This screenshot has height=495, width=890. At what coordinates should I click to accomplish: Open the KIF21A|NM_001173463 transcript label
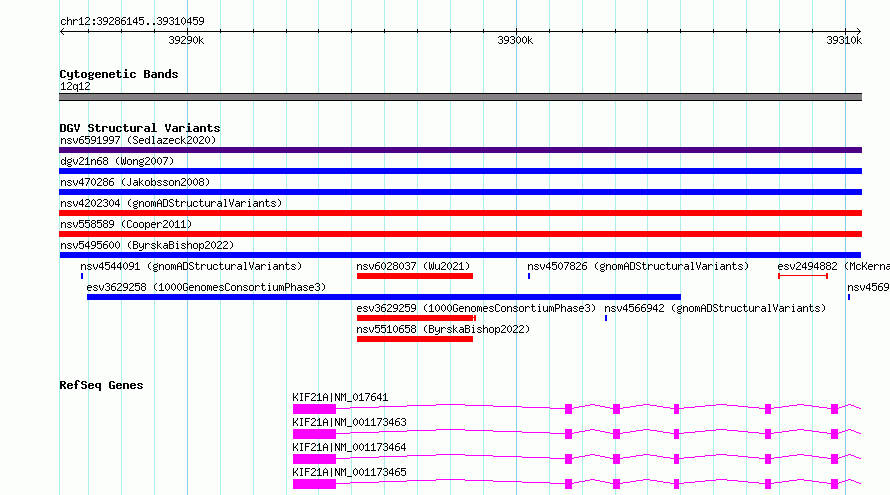point(350,422)
